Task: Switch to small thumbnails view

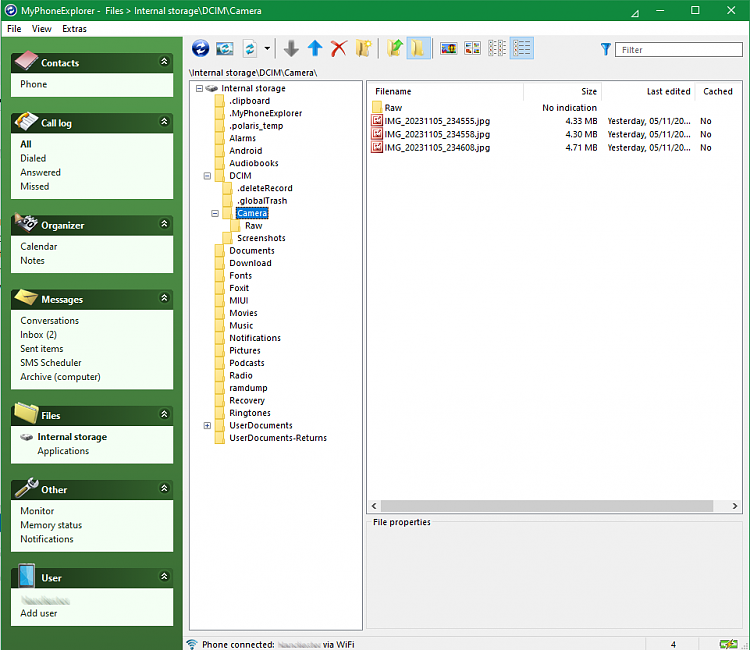Action: tap(473, 48)
